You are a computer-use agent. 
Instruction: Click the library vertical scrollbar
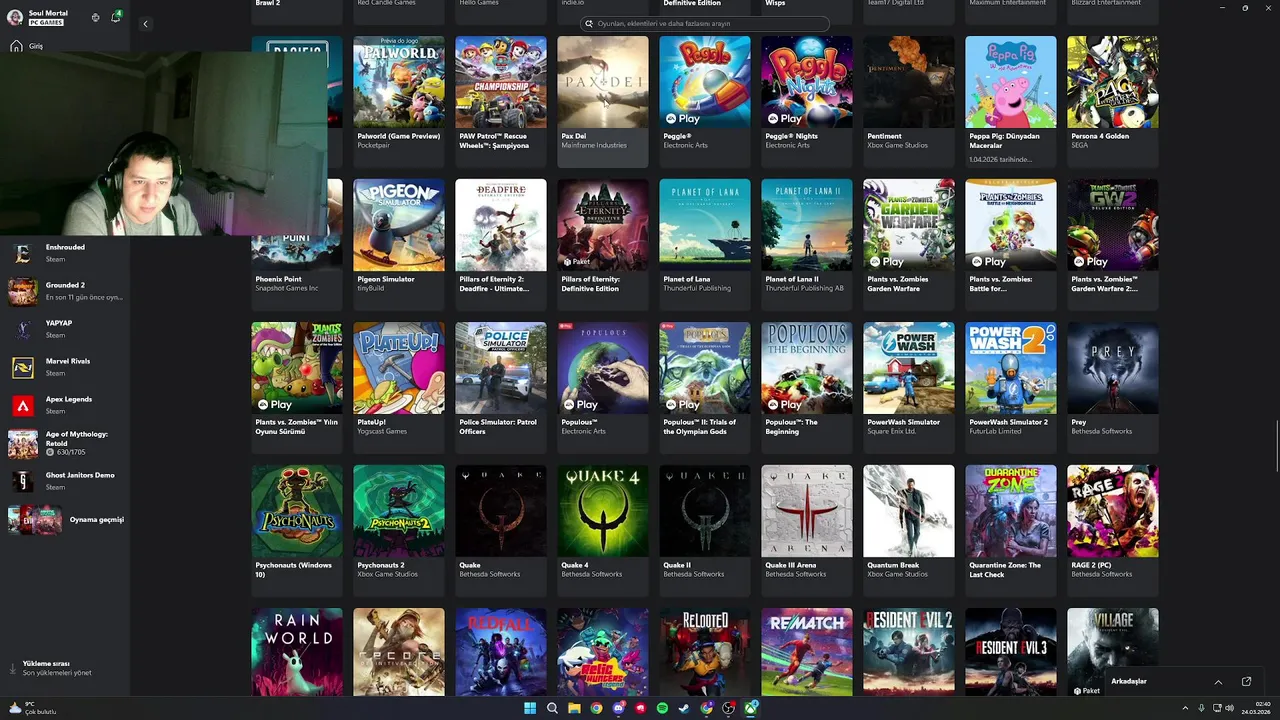click(1276, 448)
